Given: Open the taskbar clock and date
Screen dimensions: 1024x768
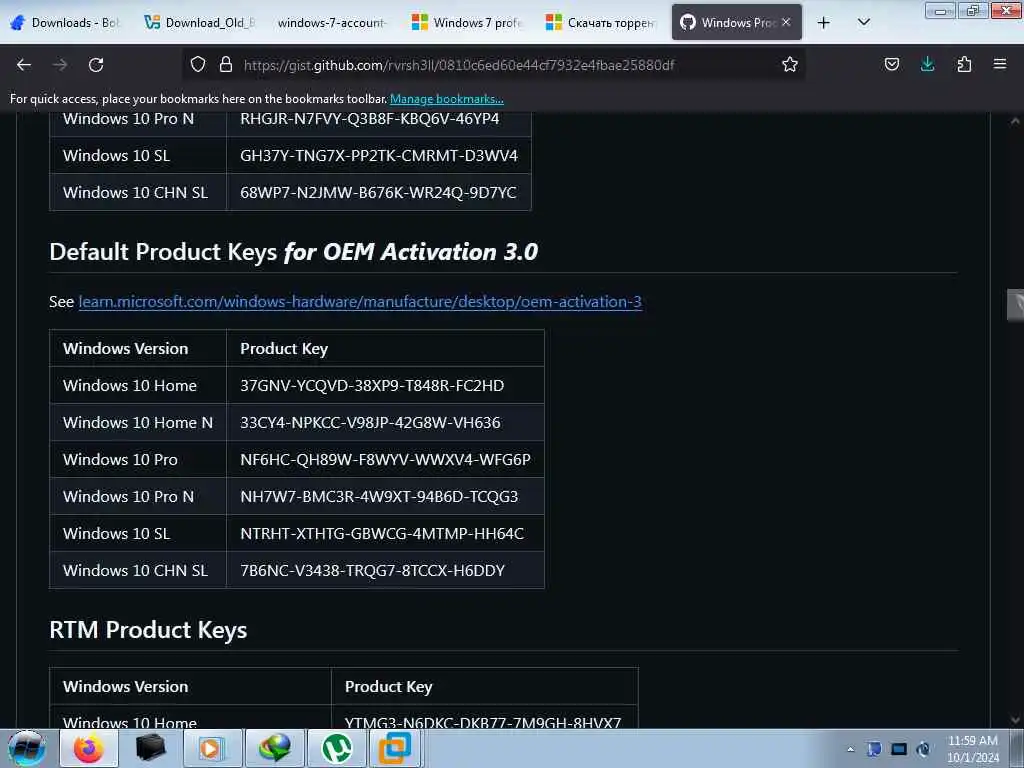Looking at the screenshot, I should 973,749.
